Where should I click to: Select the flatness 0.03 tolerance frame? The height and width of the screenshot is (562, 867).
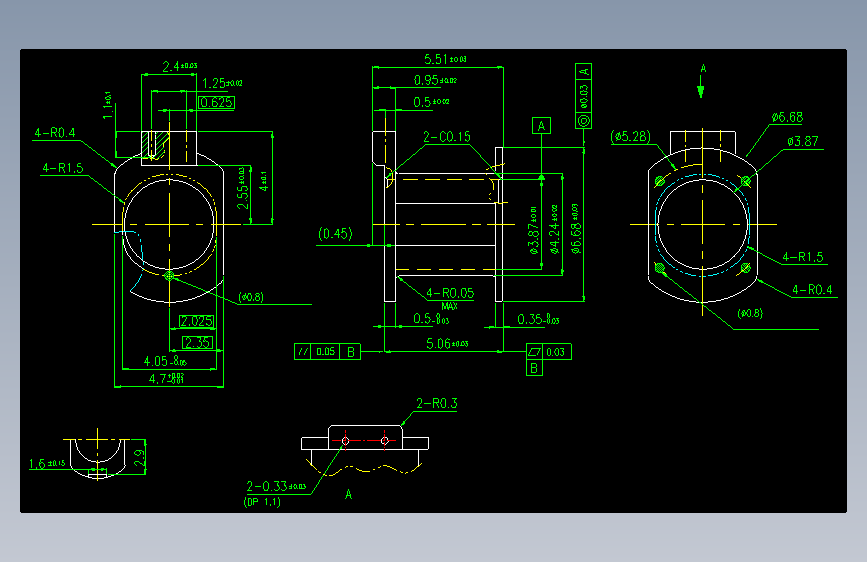point(549,352)
